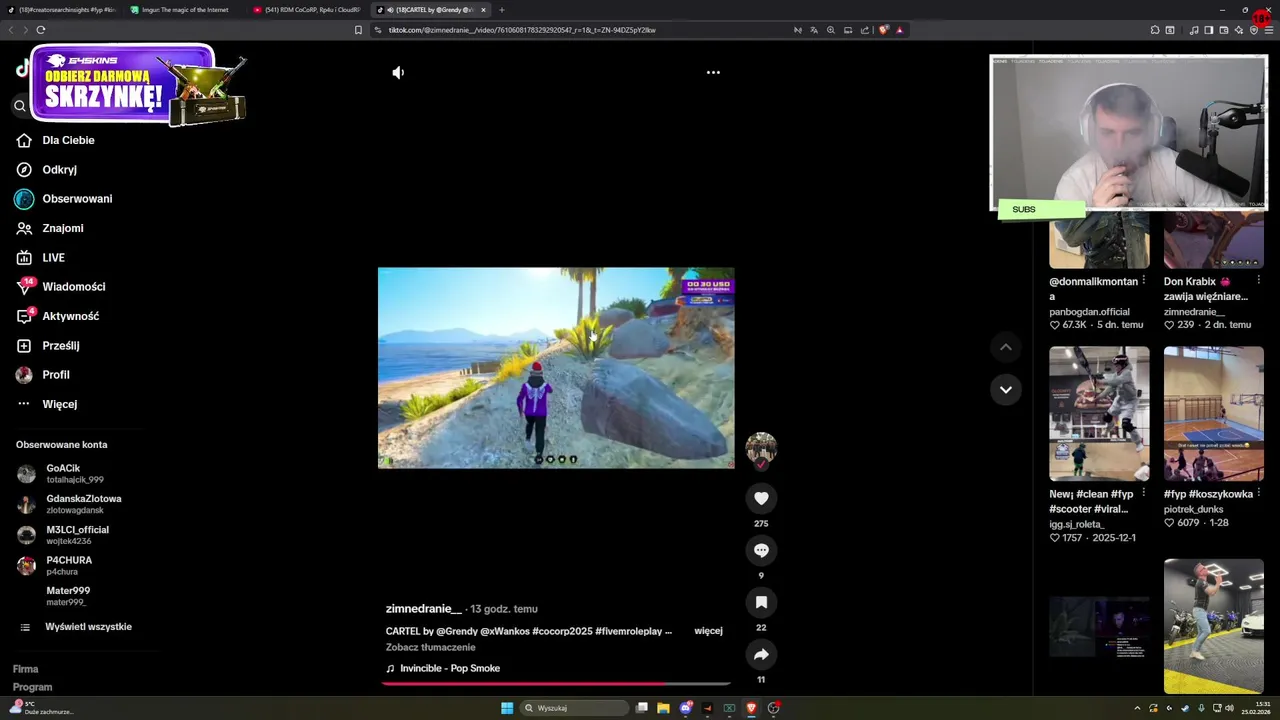Open Invincible - Pop Smoke sound
This screenshot has width=1280, height=720.
[x=450, y=668]
